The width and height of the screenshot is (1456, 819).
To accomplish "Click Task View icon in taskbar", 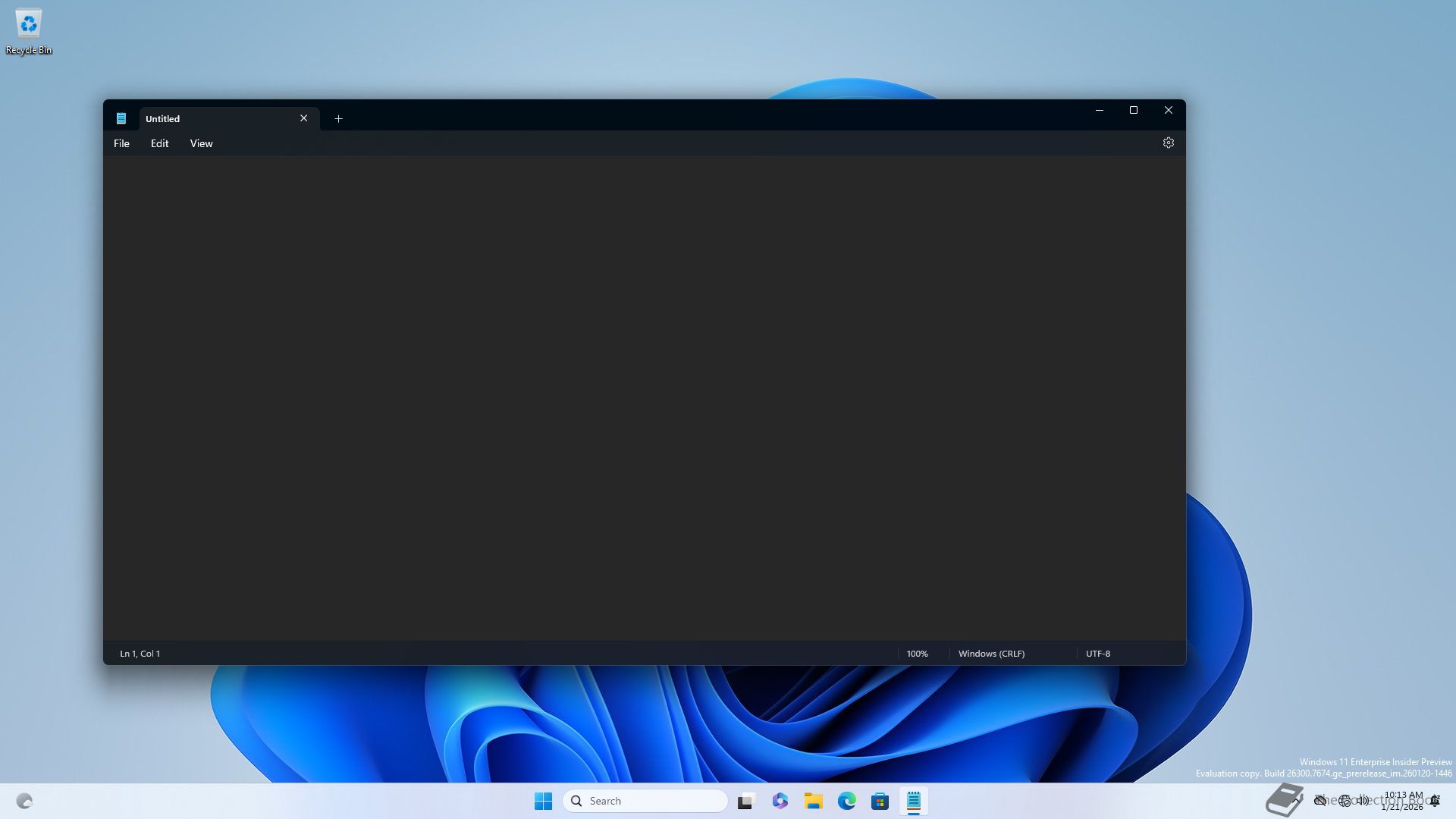I will pyautogui.click(x=746, y=801).
